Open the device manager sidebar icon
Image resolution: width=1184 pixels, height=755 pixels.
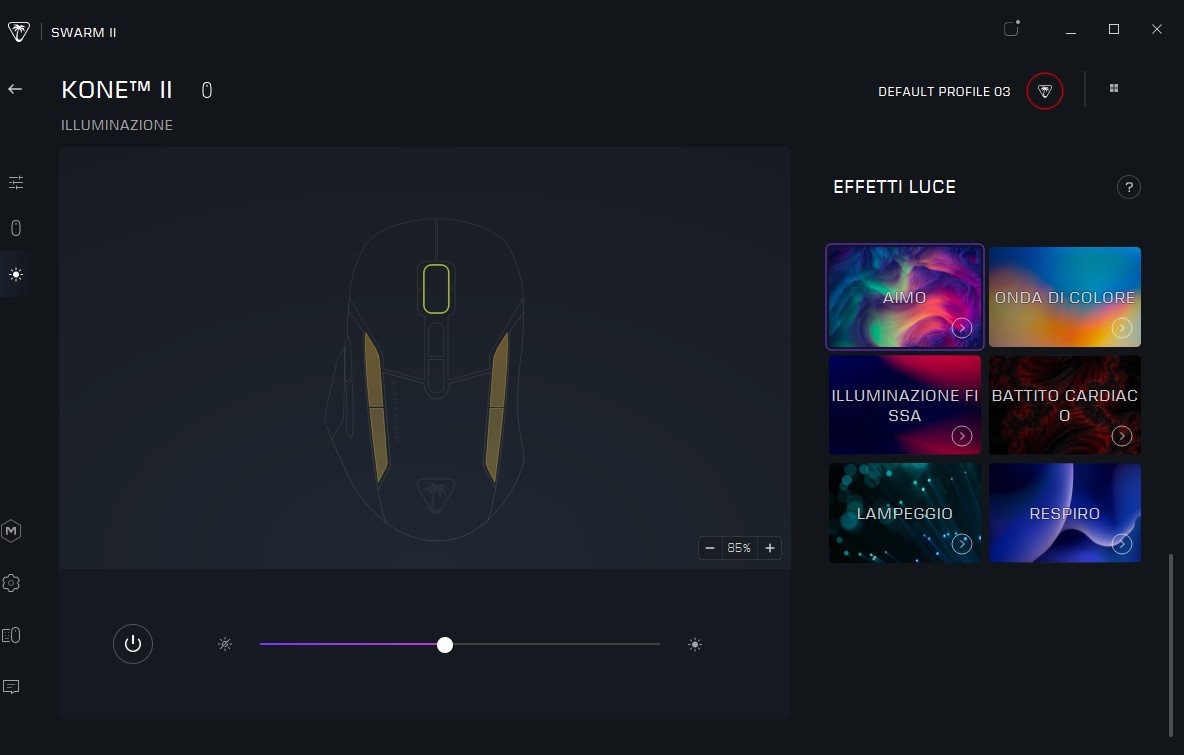click(12, 635)
